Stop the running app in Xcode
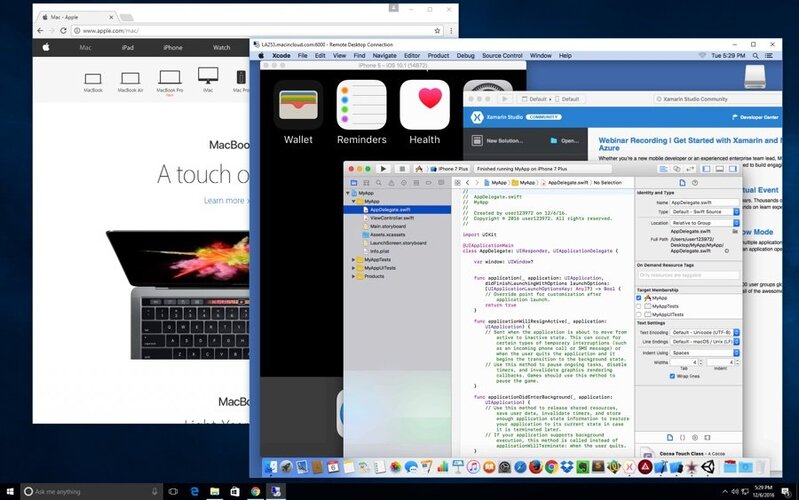799x500 pixels. 402,169
